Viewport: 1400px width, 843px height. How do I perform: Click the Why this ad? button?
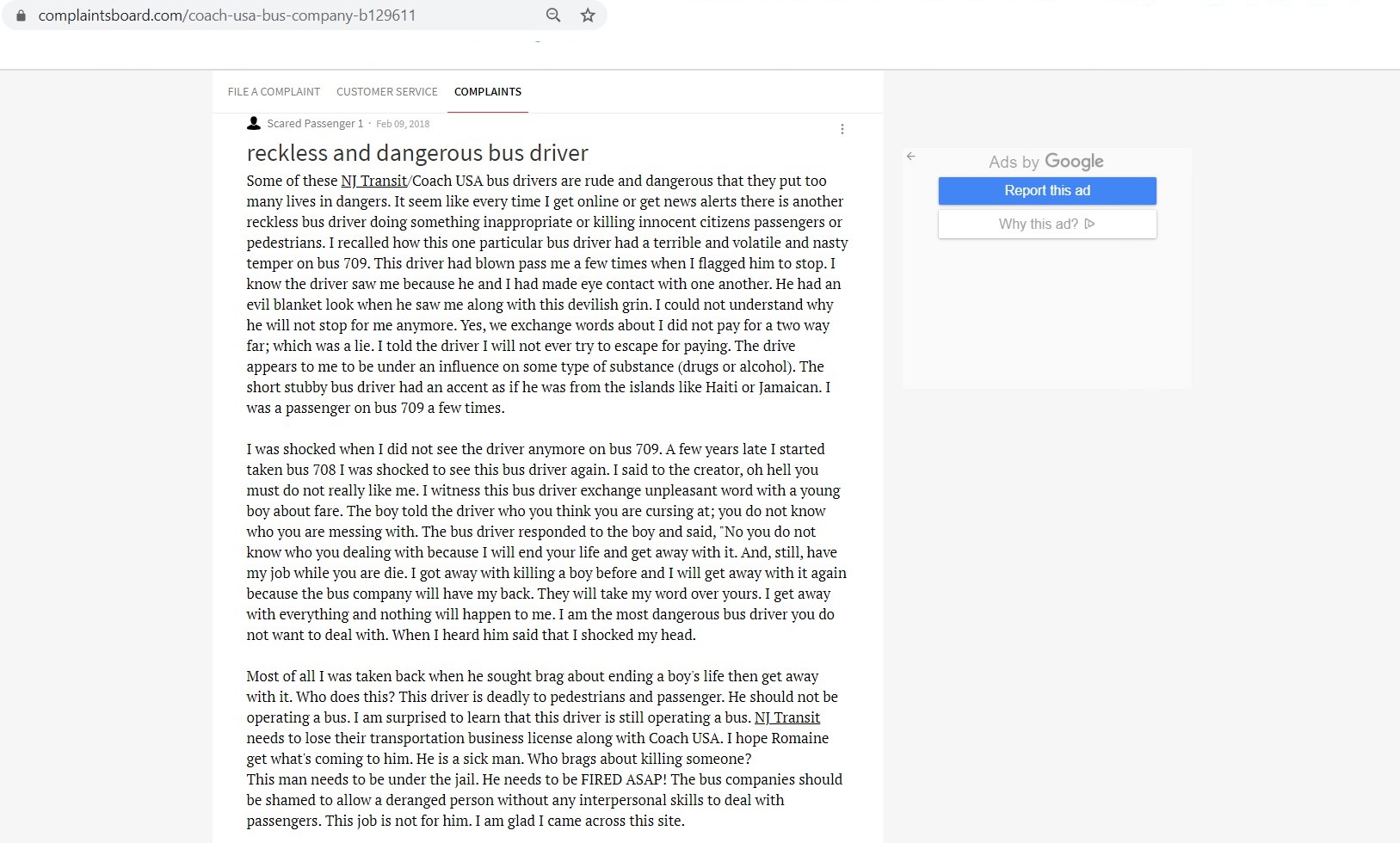pyautogui.click(x=1047, y=225)
